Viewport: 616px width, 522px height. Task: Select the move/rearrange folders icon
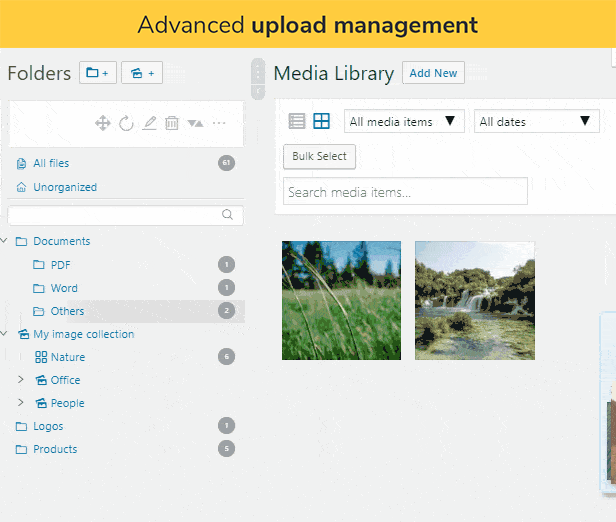point(102,123)
